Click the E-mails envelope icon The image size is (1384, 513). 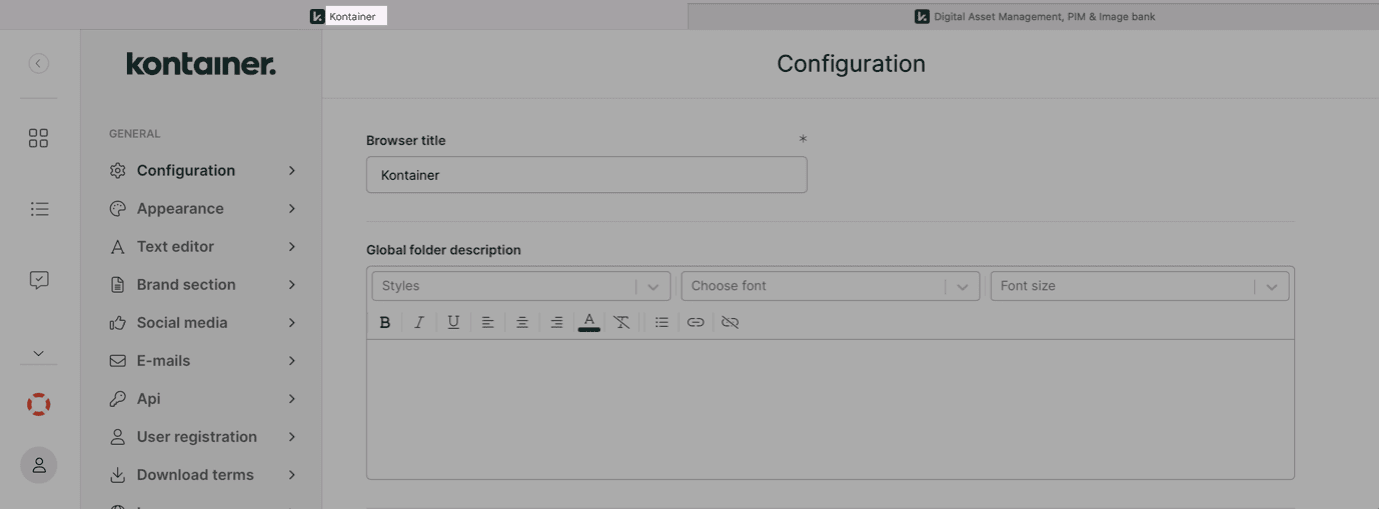[118, 361]
